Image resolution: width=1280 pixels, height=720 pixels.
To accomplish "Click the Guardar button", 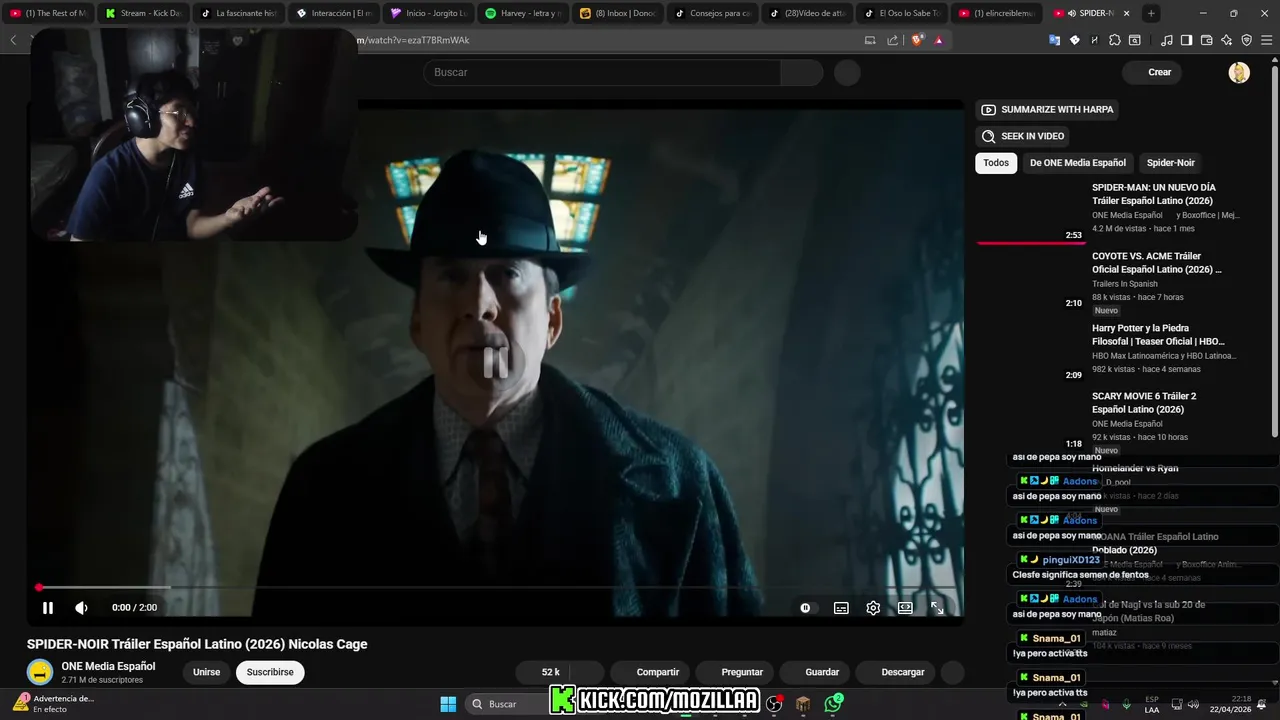I will point(815,672).
